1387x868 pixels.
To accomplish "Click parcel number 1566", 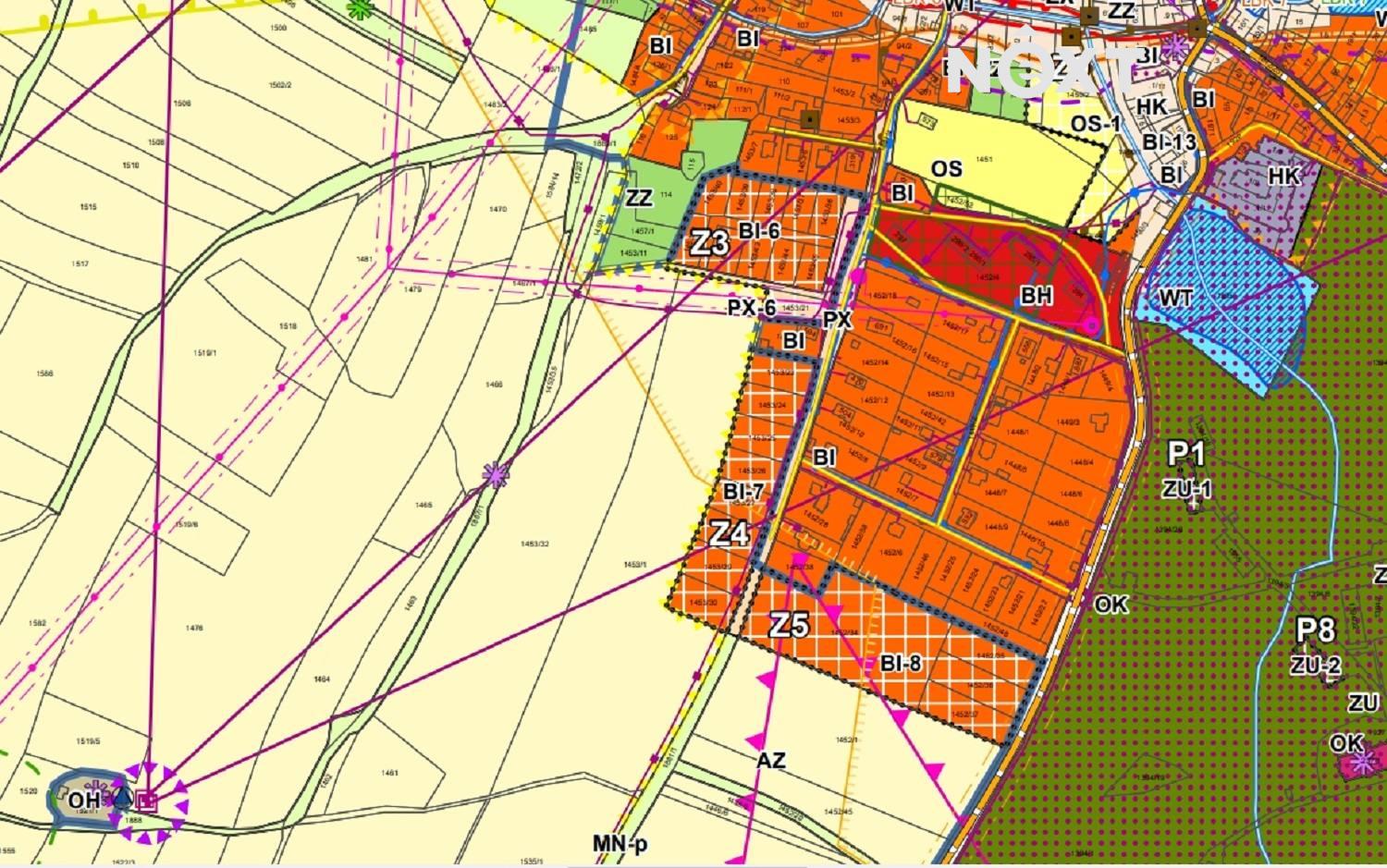I will (x=43, y=373).
